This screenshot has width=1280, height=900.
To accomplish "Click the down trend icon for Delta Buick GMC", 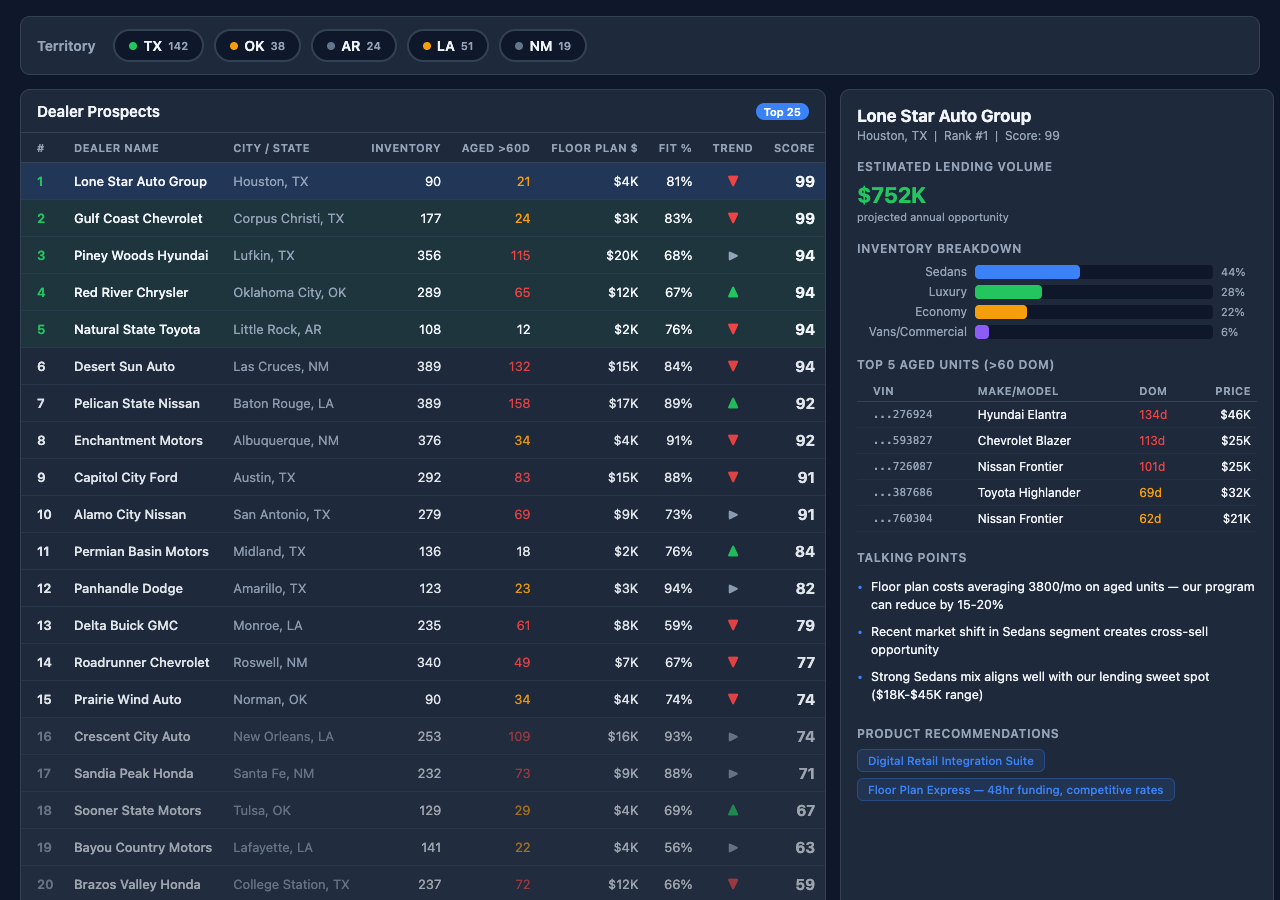I will point(733,626).
